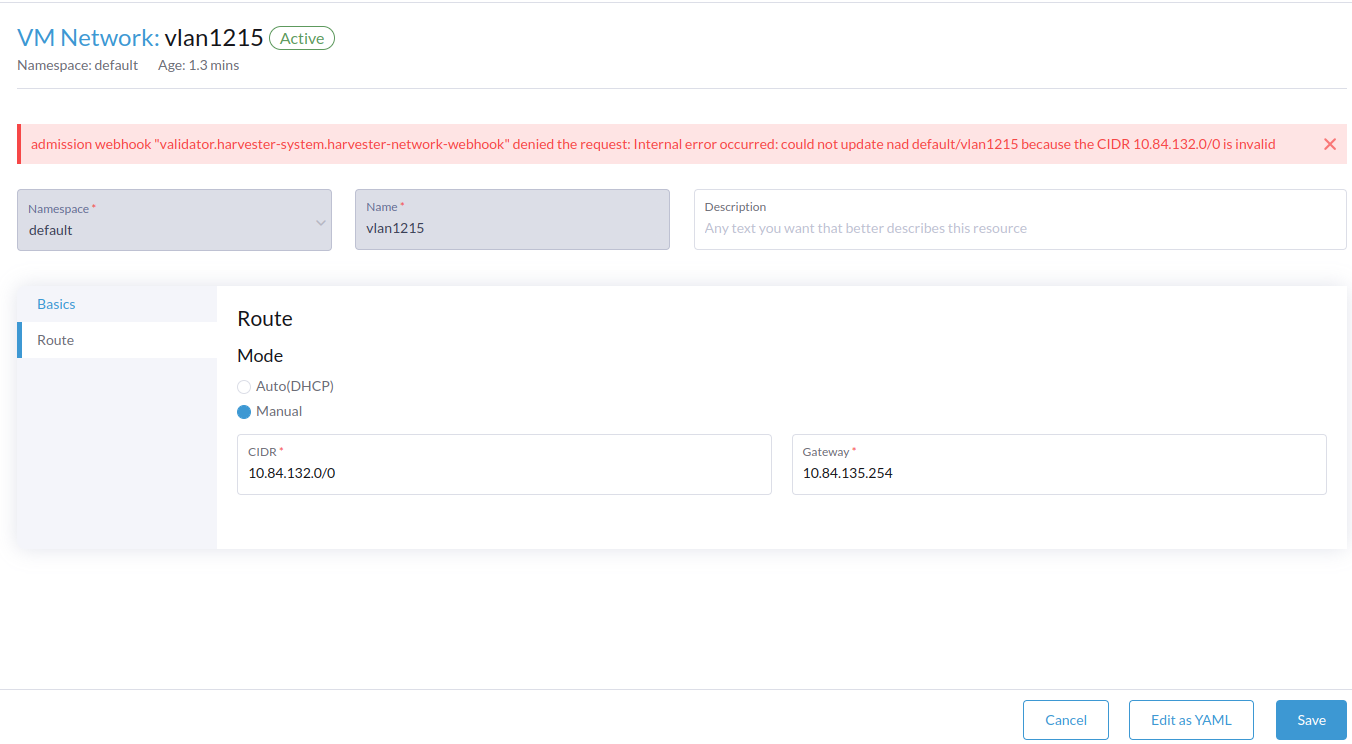Switch to the Route tab
The image size is (1352, 744).
point(55,339)
